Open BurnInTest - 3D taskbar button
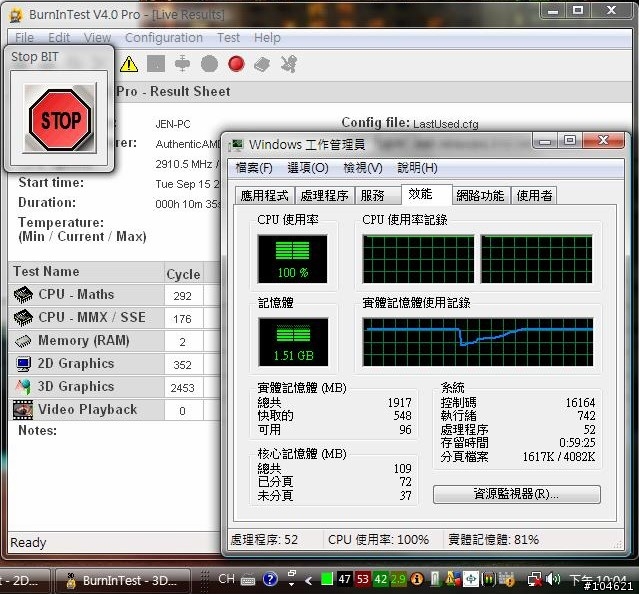 point(123,580)
